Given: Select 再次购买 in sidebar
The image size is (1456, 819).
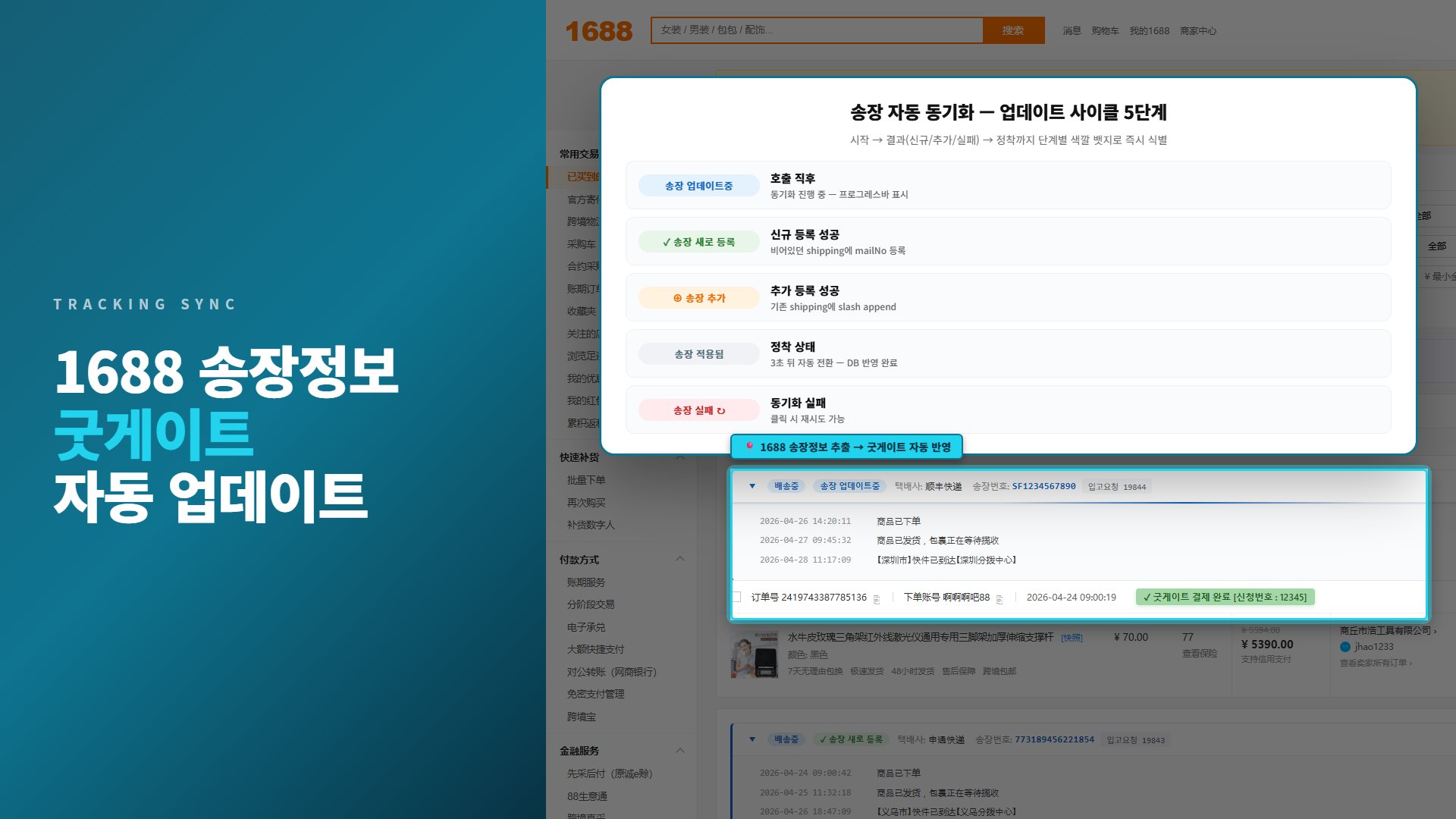Looking at the screenshot, I should click(586, 503).
